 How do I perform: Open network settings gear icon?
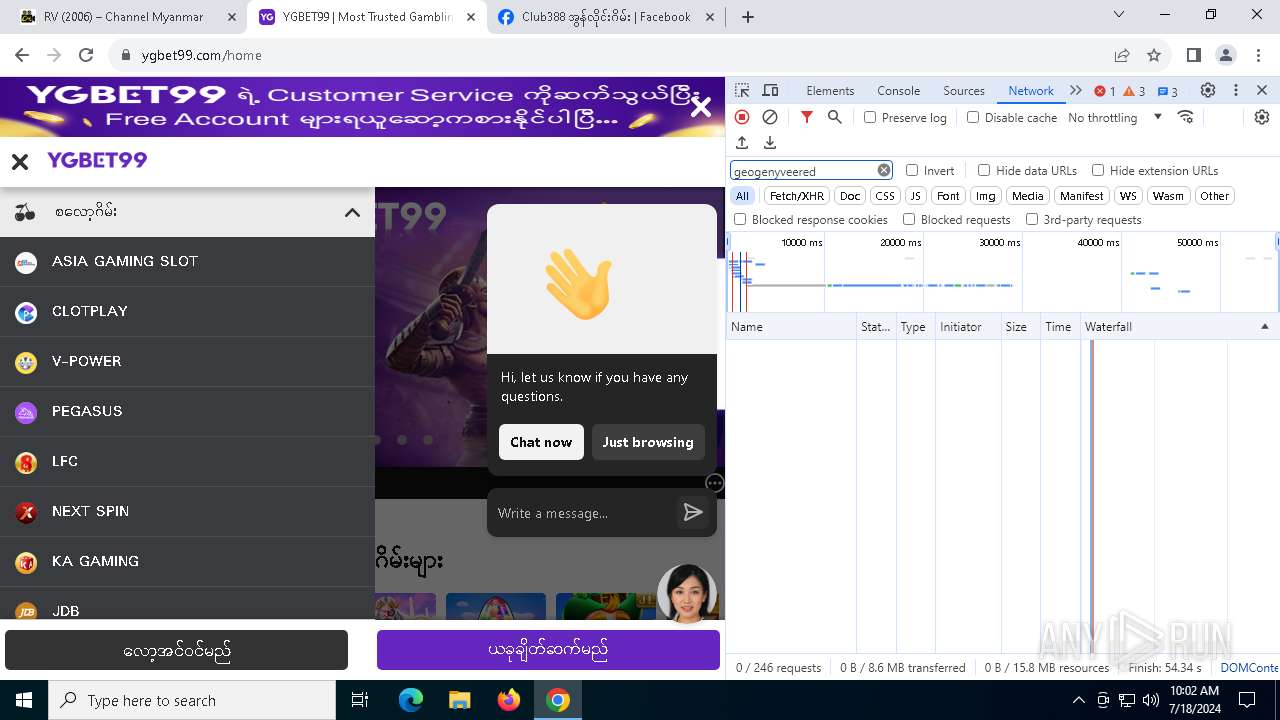tap(1262, 117)
